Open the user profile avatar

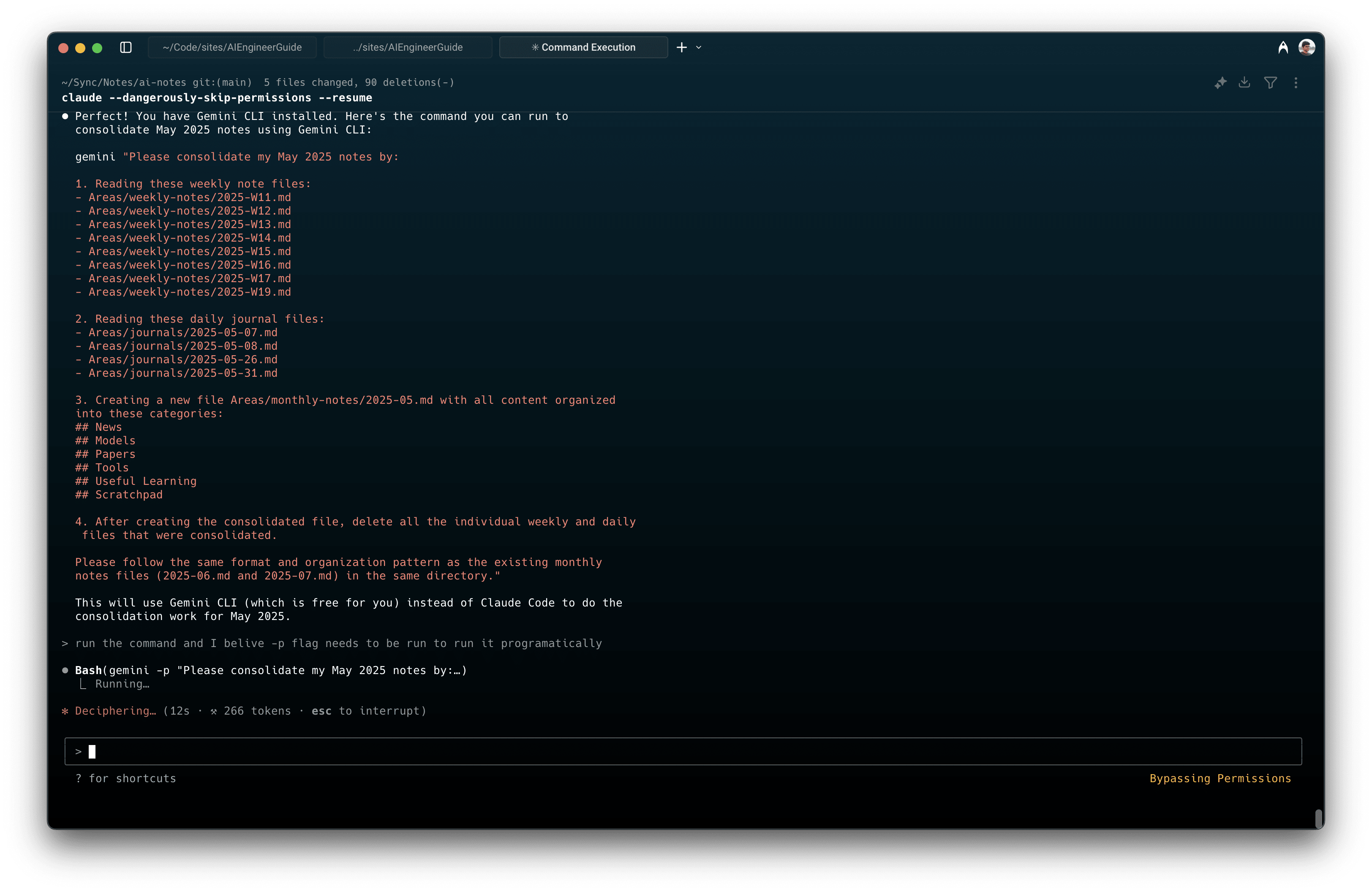point(1307,47)
